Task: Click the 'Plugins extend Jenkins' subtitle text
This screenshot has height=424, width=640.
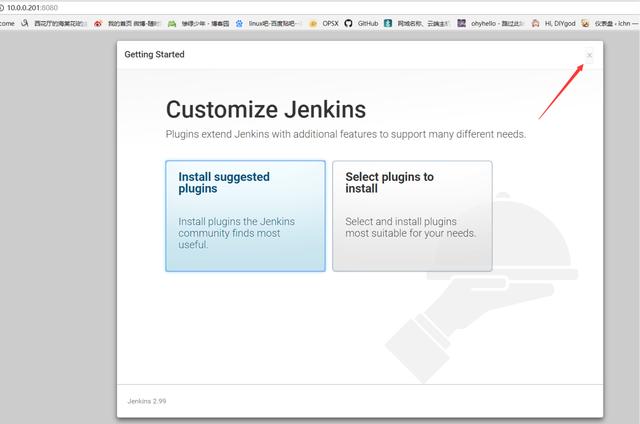Action: 346,134
